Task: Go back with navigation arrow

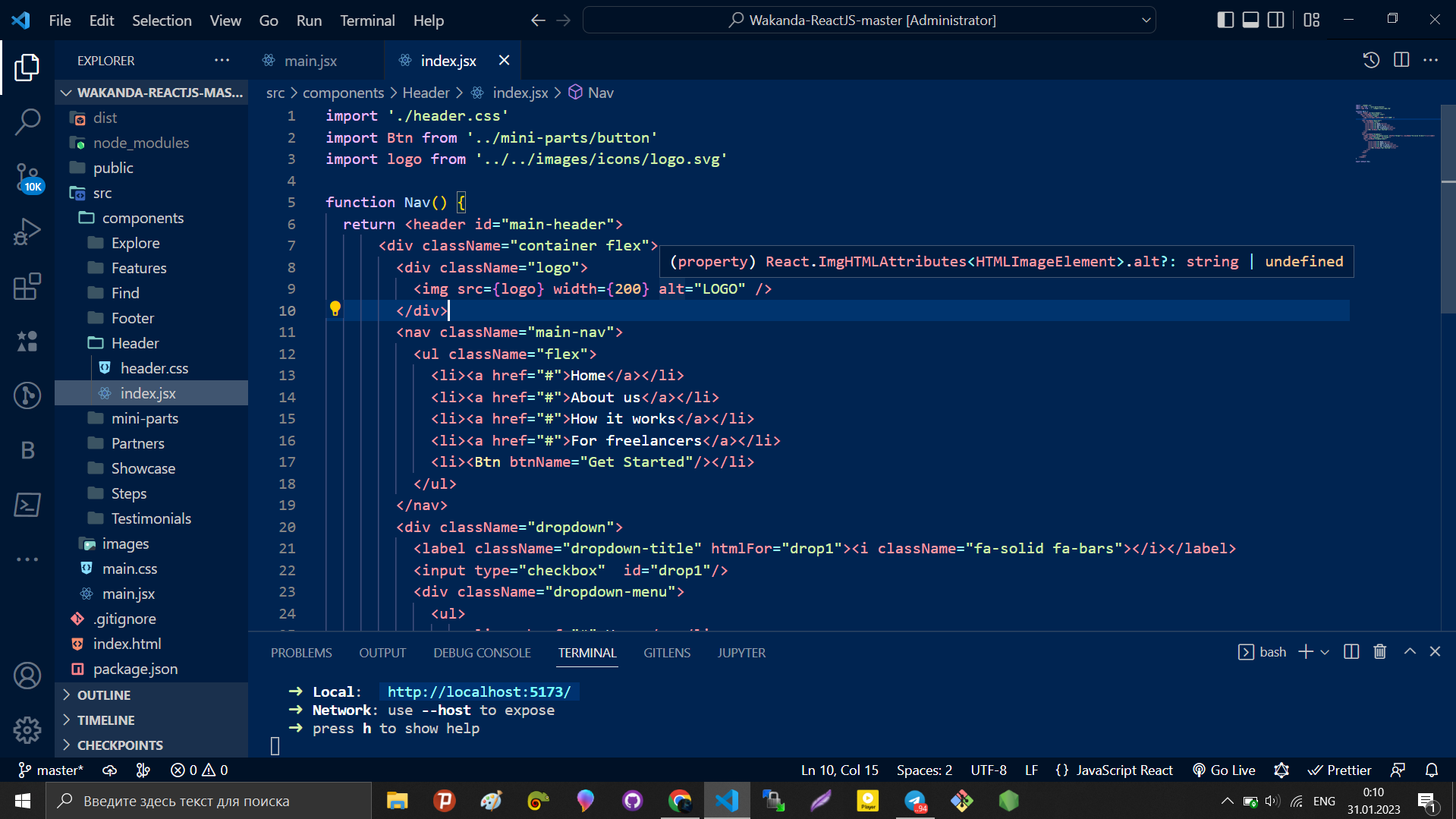Action: point(538,20)
